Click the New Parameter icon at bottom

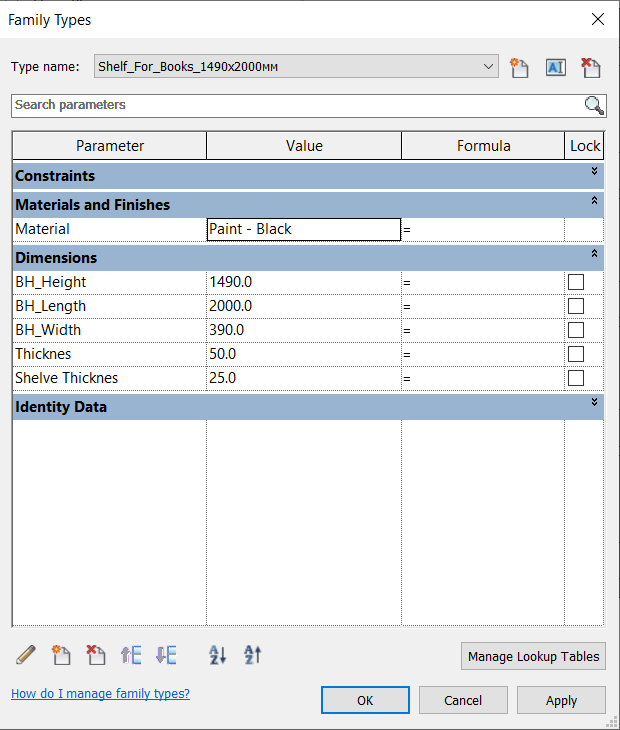tap(61, 655)
